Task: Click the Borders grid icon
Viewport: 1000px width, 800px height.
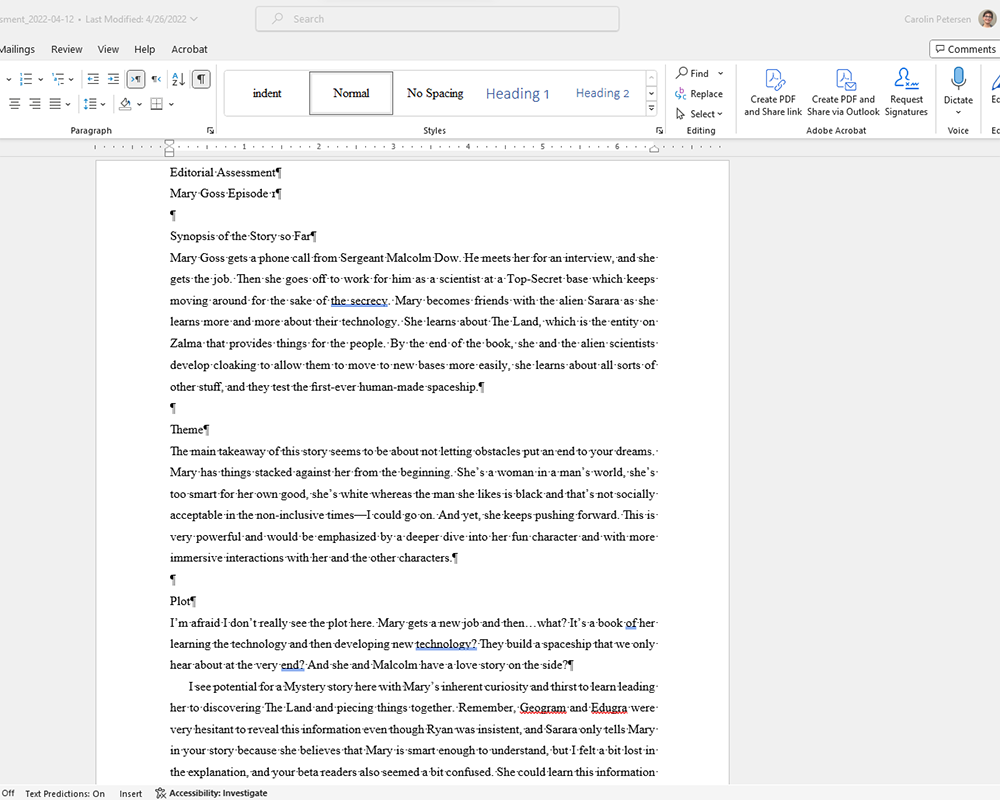Action: (x=156, y=103)
